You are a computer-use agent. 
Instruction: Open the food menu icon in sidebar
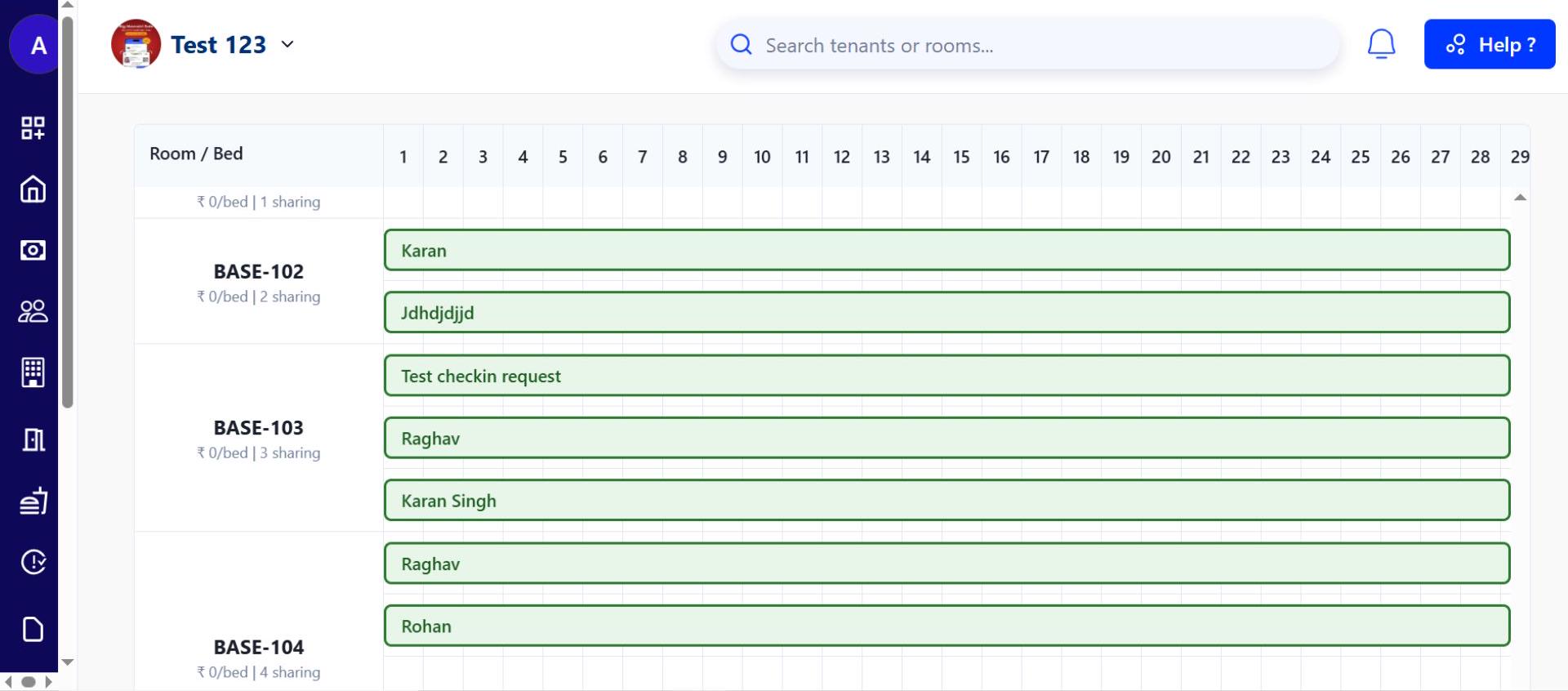(33, 501)
